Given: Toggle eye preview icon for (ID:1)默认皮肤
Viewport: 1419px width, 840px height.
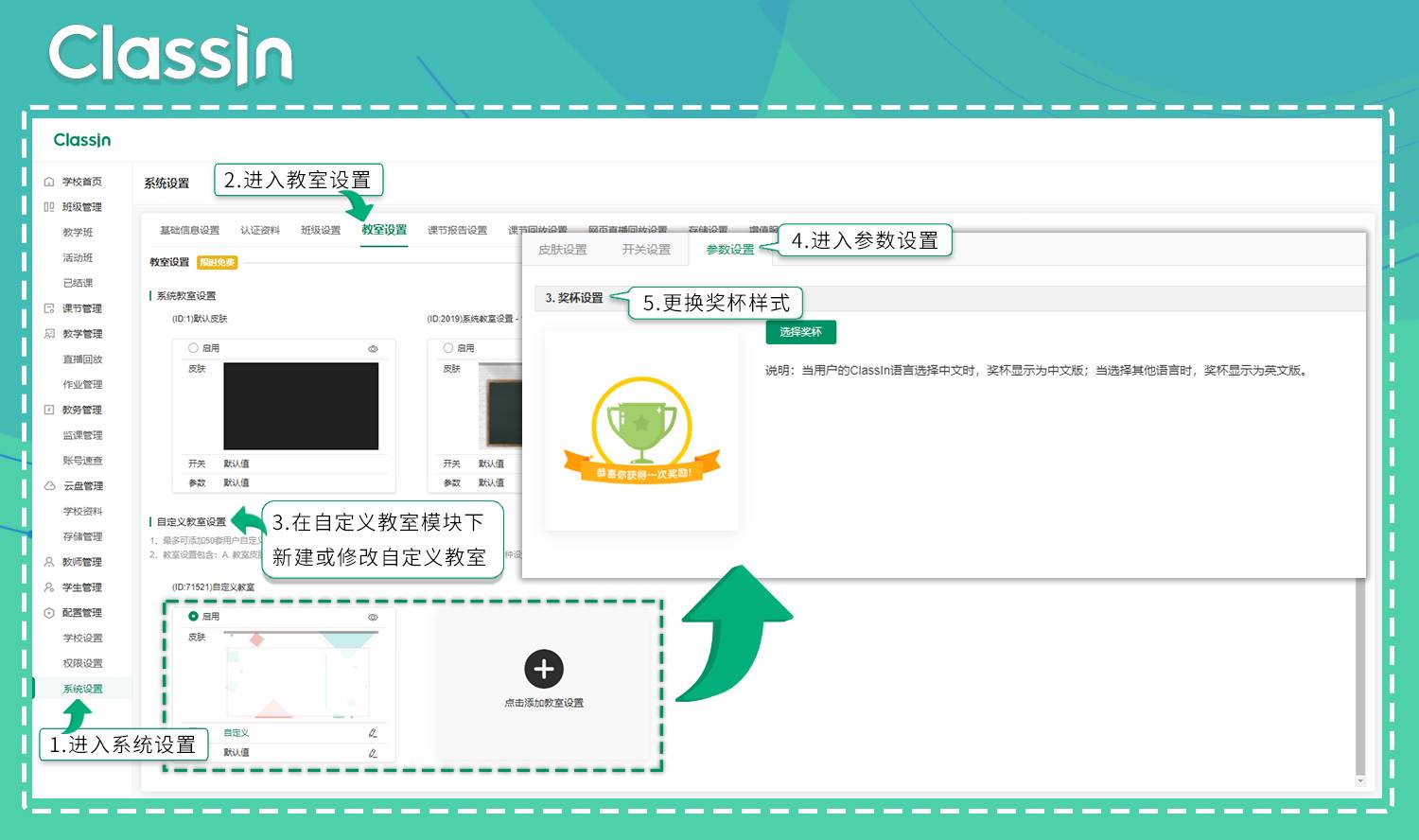Looking at the screenshot, I should pyautogui.click(x=373, y=349).
